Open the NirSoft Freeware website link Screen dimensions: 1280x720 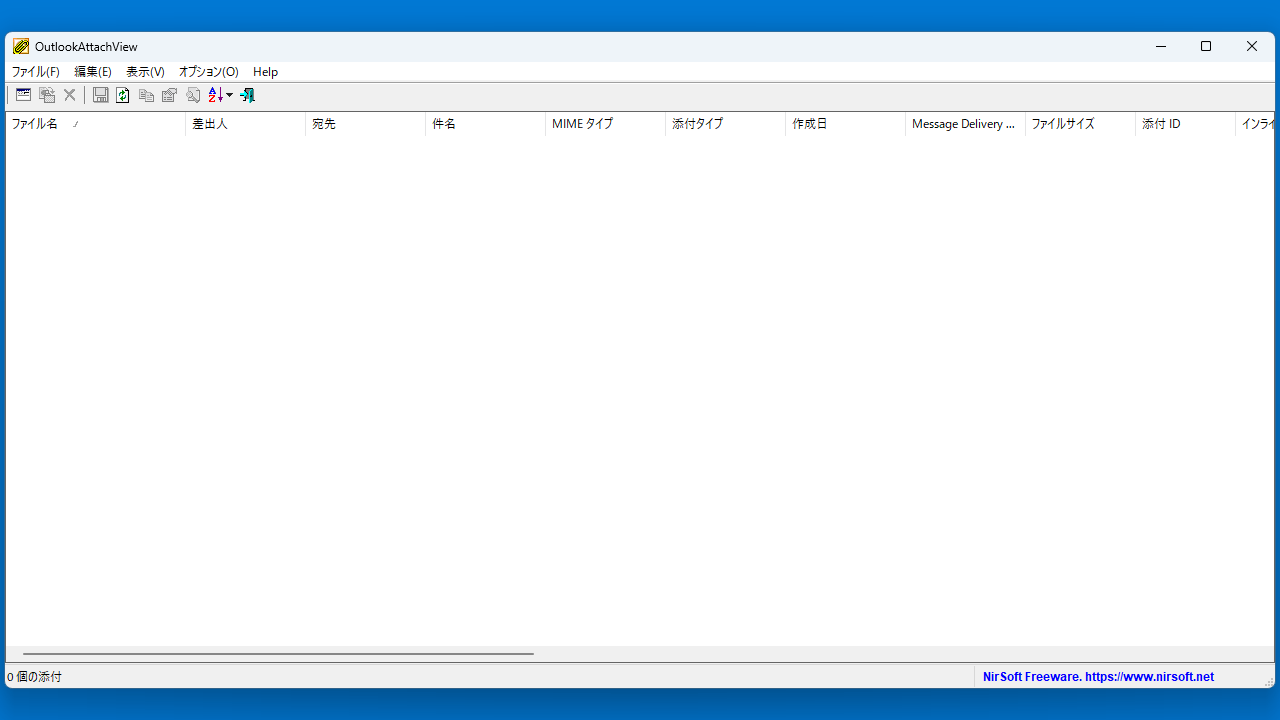point(1098,677)
